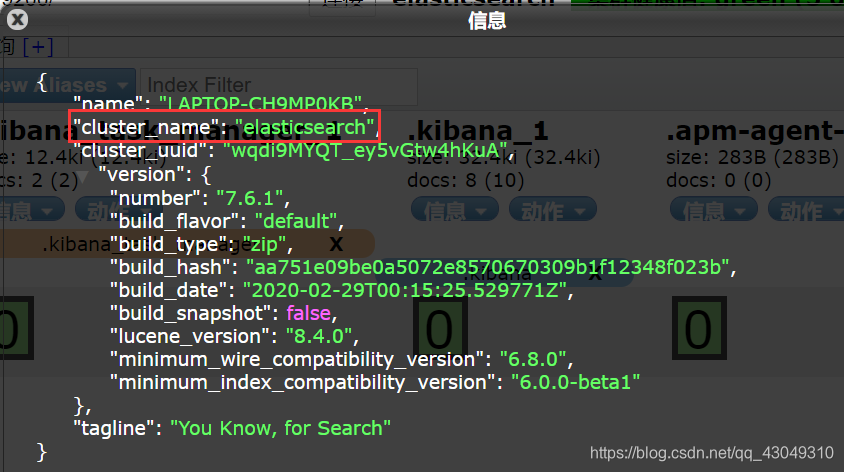Select minimum_index_compatibility_version "6.0.0-beta1" value
The width and height of the screenshot is (844, 472).
(575, 383)
